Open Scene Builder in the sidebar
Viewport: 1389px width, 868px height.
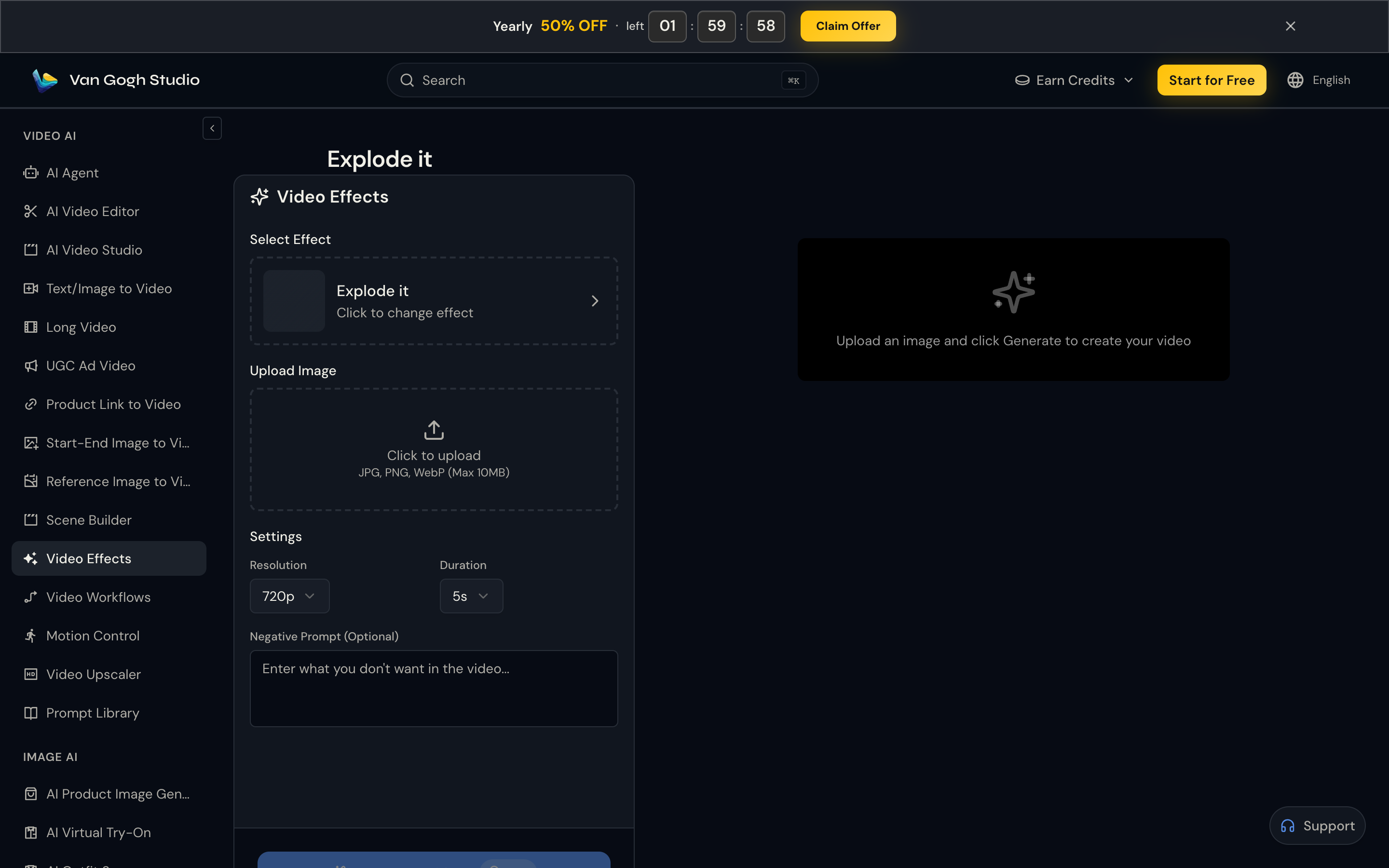click(x=109, y=519)
